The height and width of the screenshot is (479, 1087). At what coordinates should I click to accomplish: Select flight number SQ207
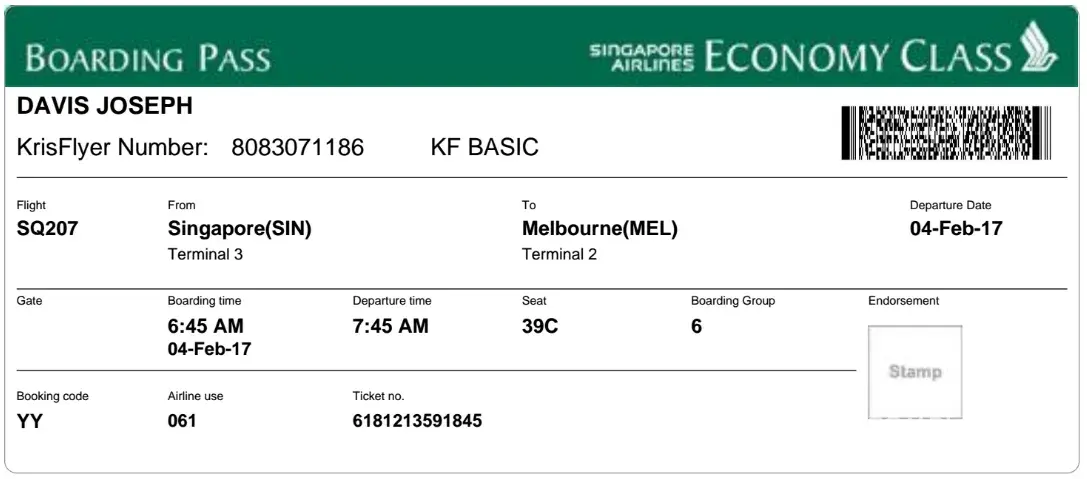[47, 229]
